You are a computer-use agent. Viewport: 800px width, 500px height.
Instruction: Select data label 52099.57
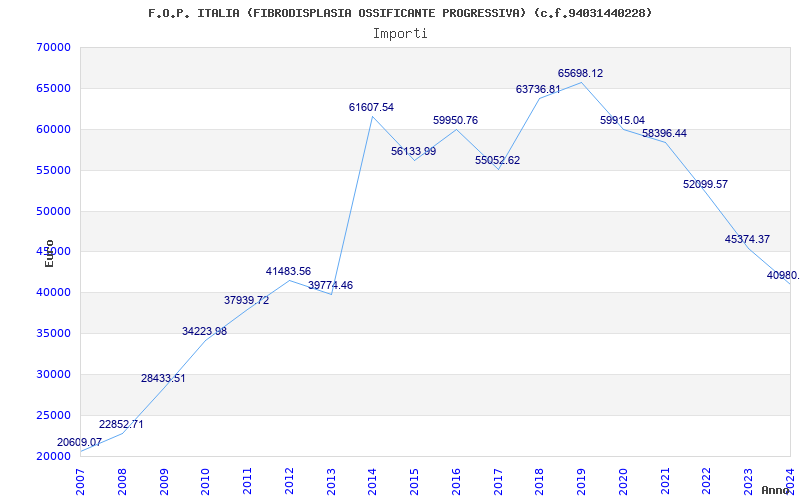click(706, 184)
